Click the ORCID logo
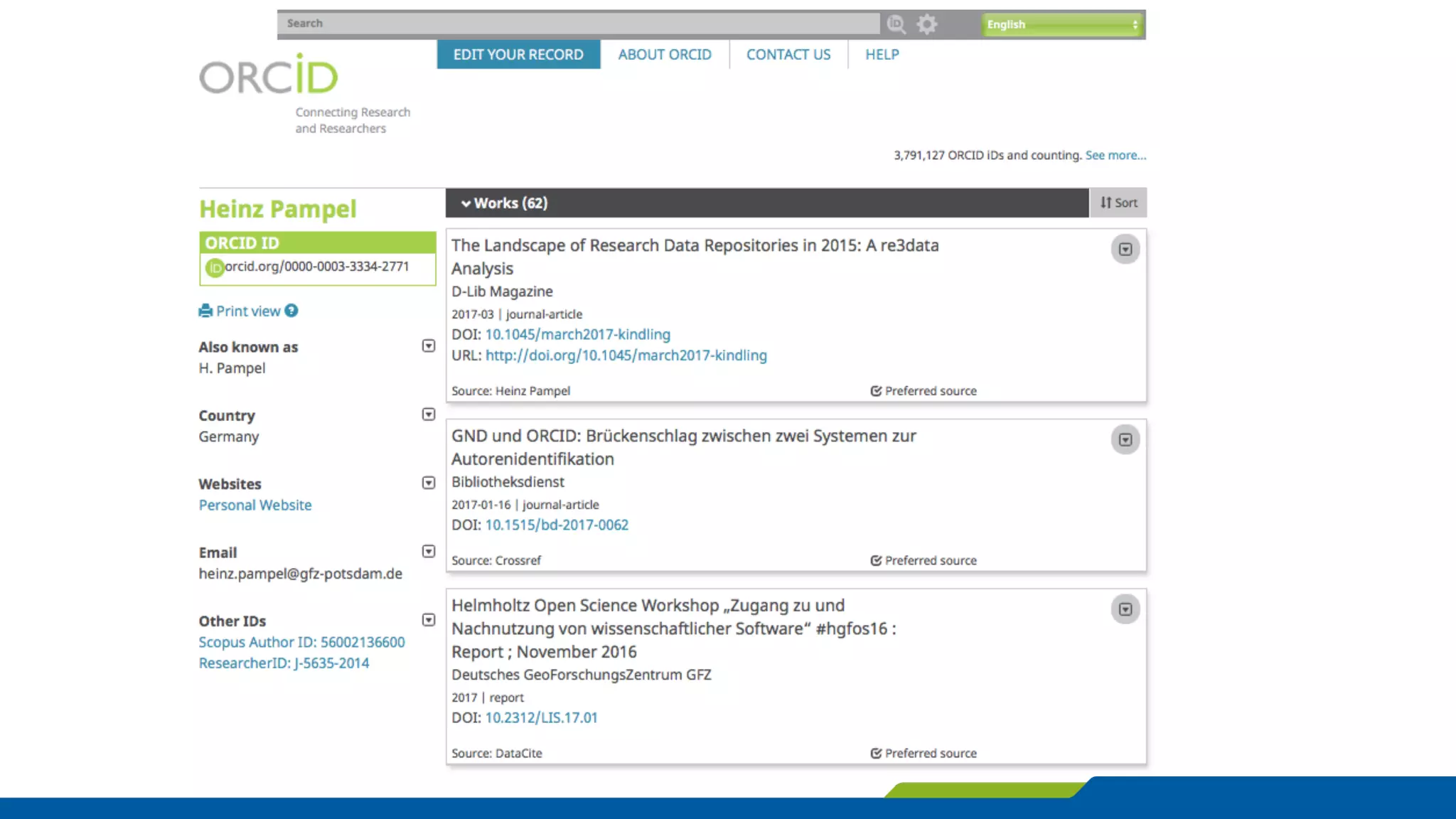The width and height of the screenshot is (1456, 819). [x=269, y=75]
